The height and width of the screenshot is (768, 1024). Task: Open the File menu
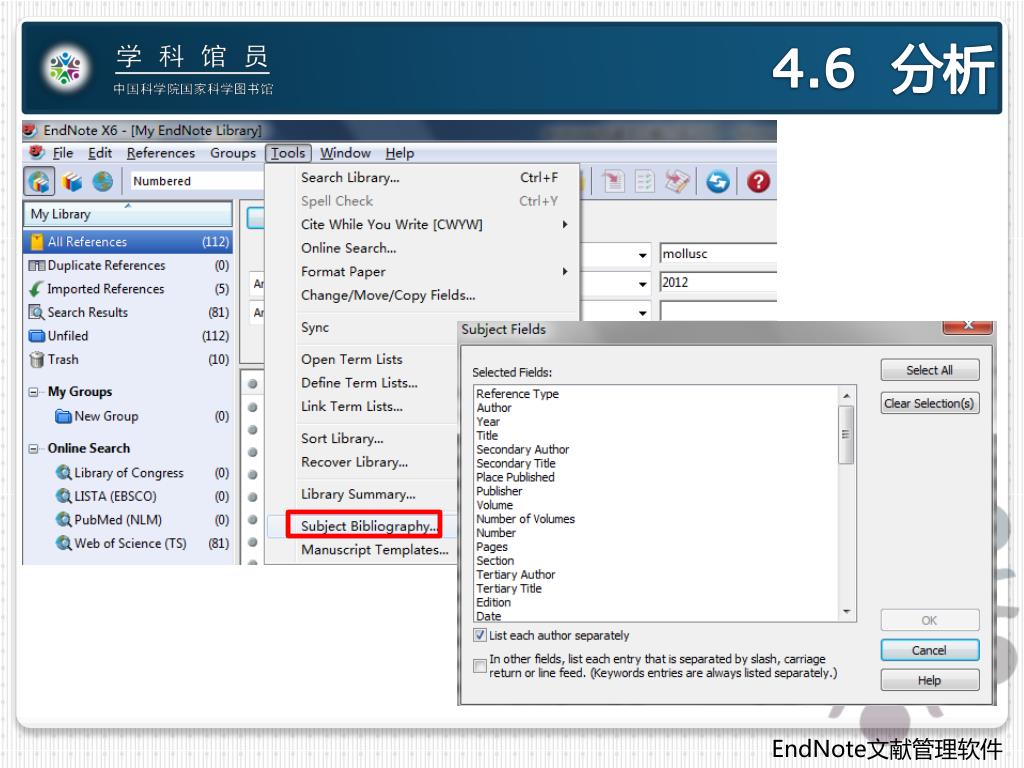pos(63,153)
